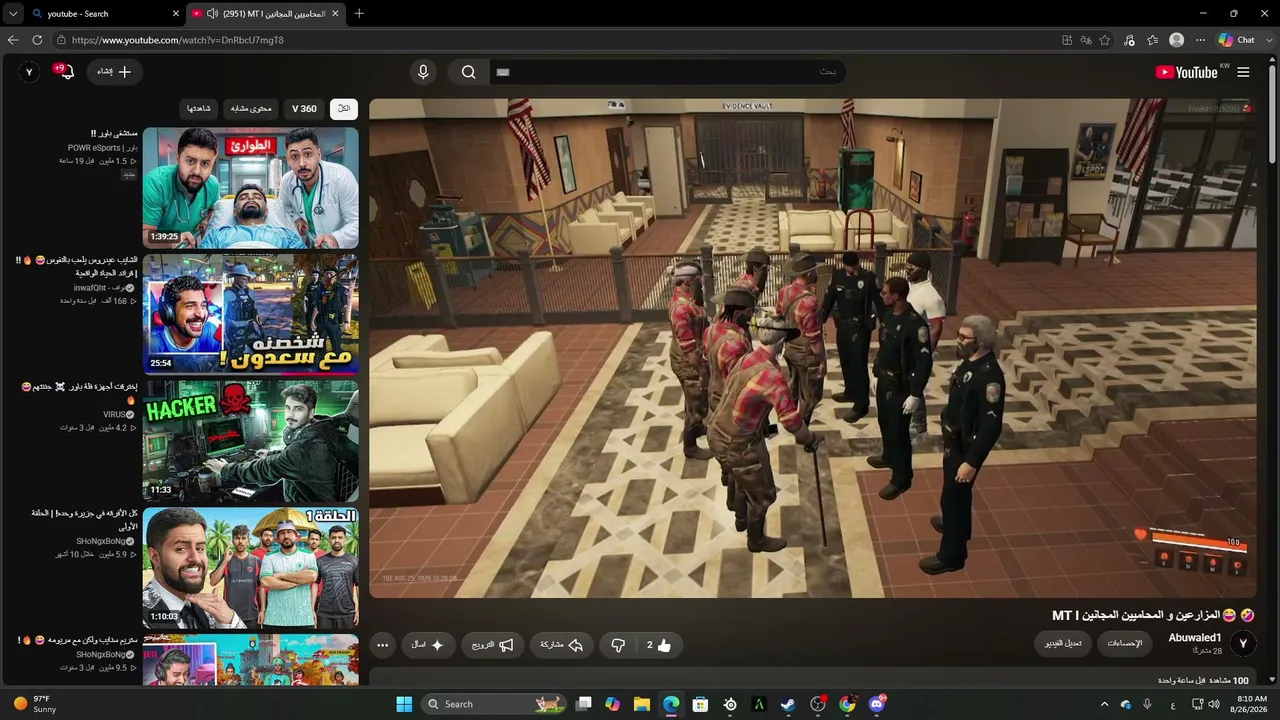Click the browser address bar URL

coord(178,40)
